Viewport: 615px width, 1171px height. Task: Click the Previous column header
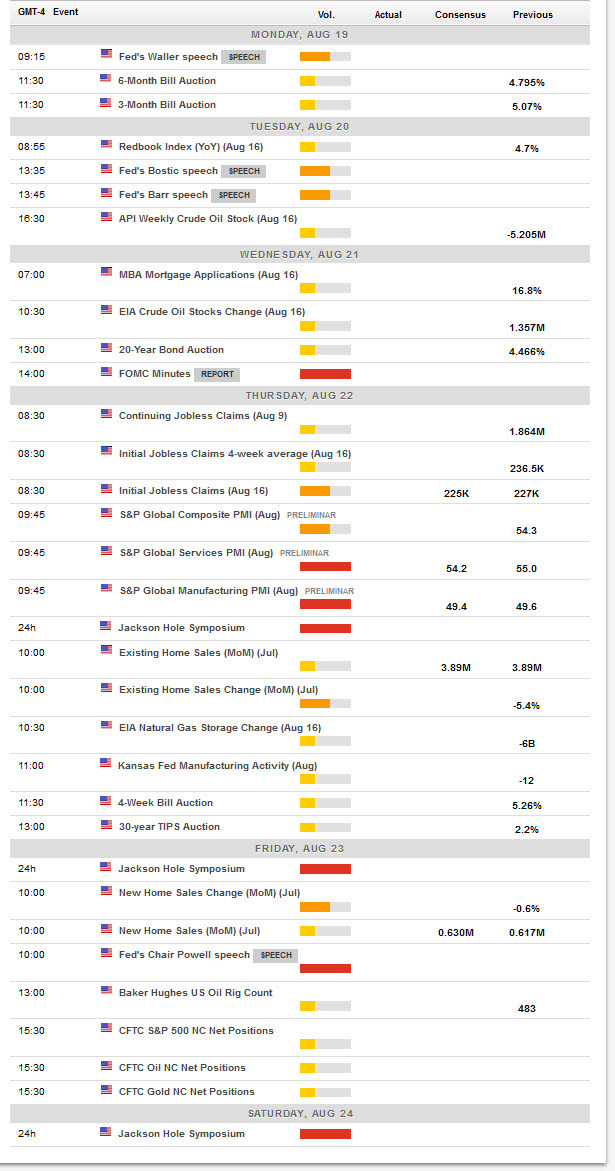pyautogui.click(x=533, y=14)
